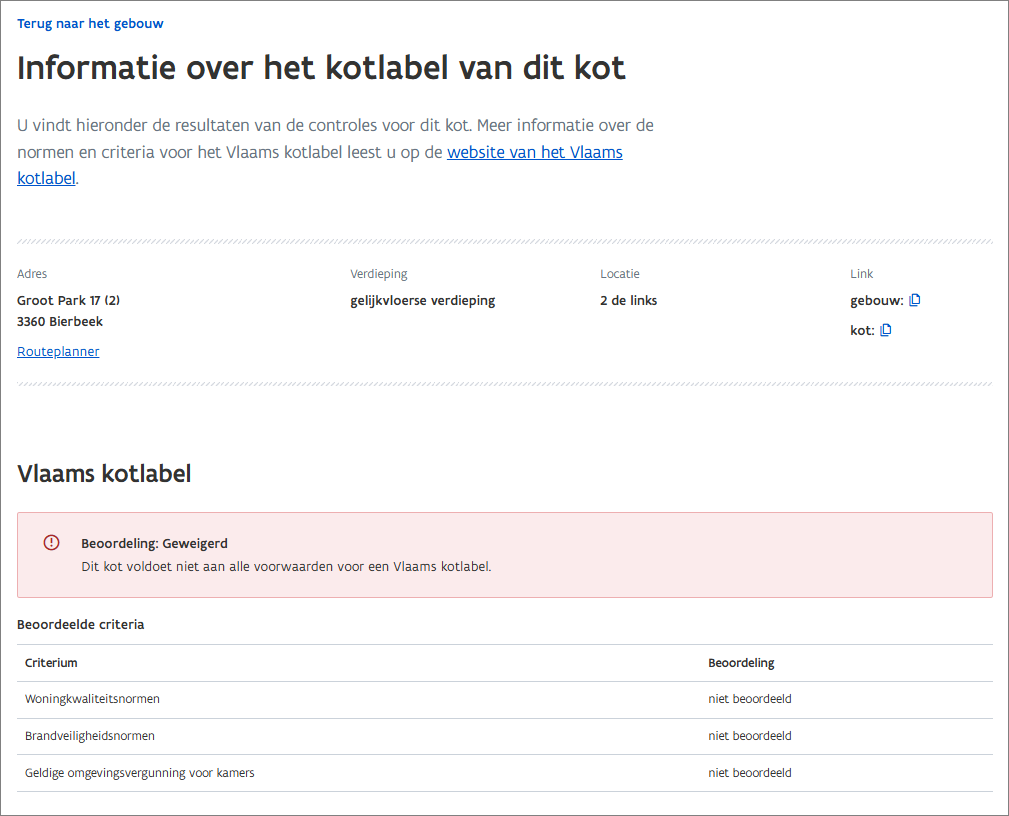Viewport: 1009px width, 816px height.
Task: Copy the gebouw link
Action: click(x=914, y=300)
